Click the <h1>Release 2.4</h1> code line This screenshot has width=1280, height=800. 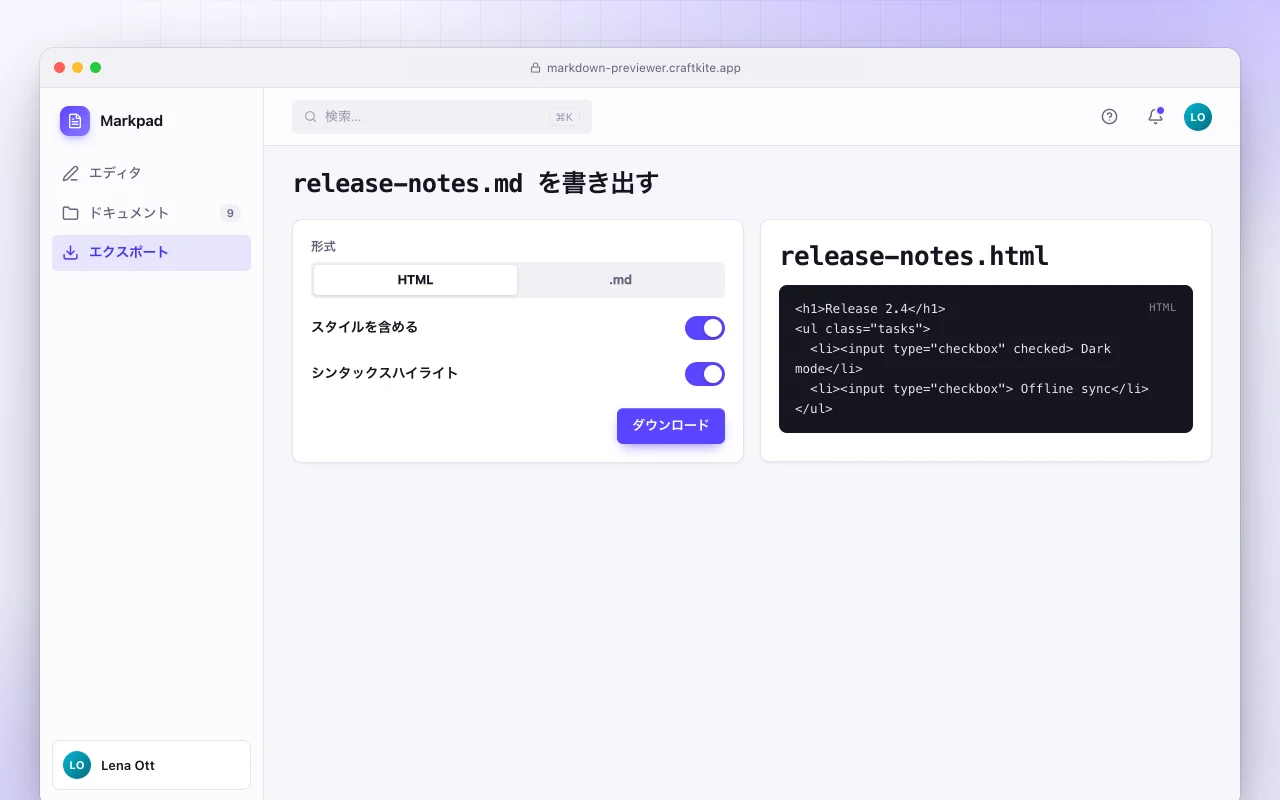(870, 309)
